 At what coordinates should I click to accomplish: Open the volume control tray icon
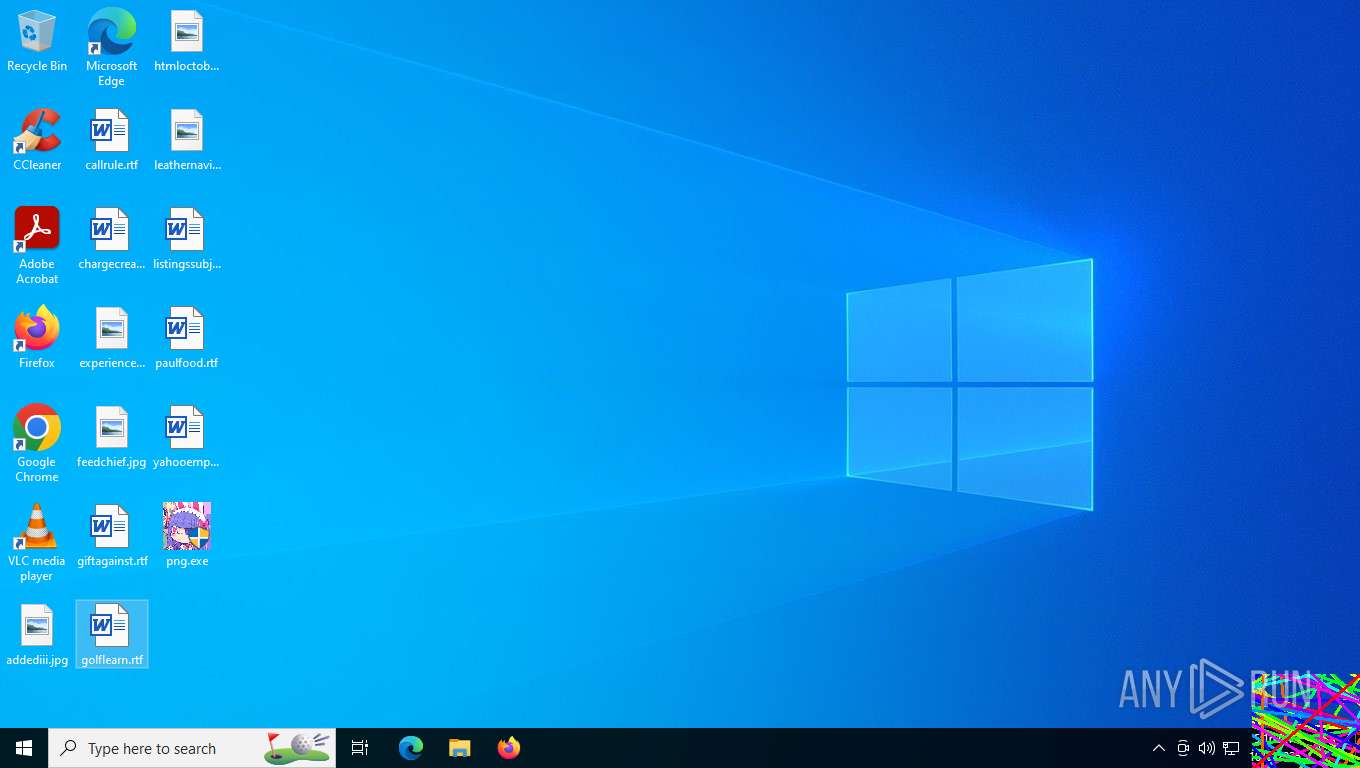(1207, 748)
